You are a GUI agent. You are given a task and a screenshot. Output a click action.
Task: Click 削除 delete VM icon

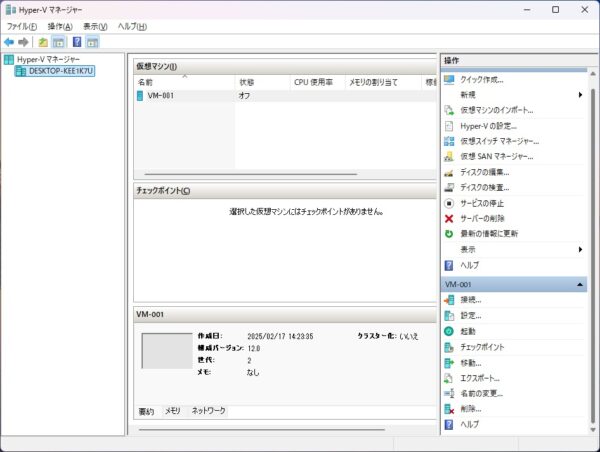[449, 409]
